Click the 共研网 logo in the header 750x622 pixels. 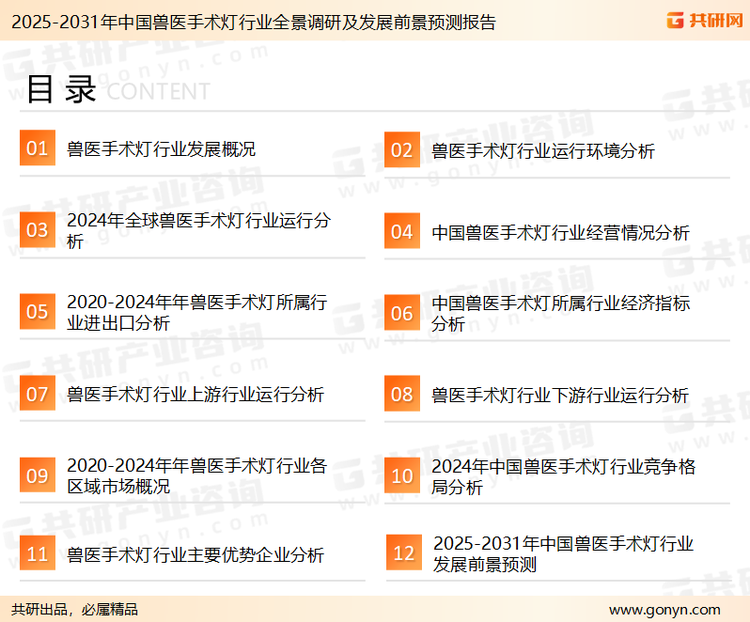tap(705, 20)
